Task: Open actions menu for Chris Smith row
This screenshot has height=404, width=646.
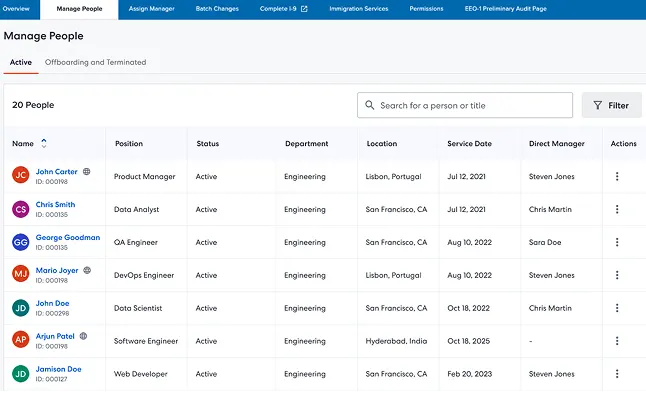Action: [617, 210]
